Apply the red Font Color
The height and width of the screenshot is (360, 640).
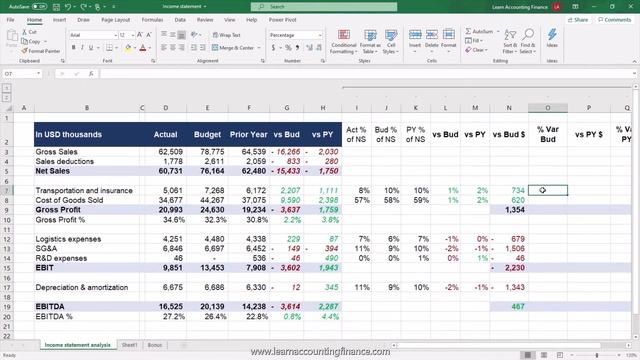click(x=143, y=48)
